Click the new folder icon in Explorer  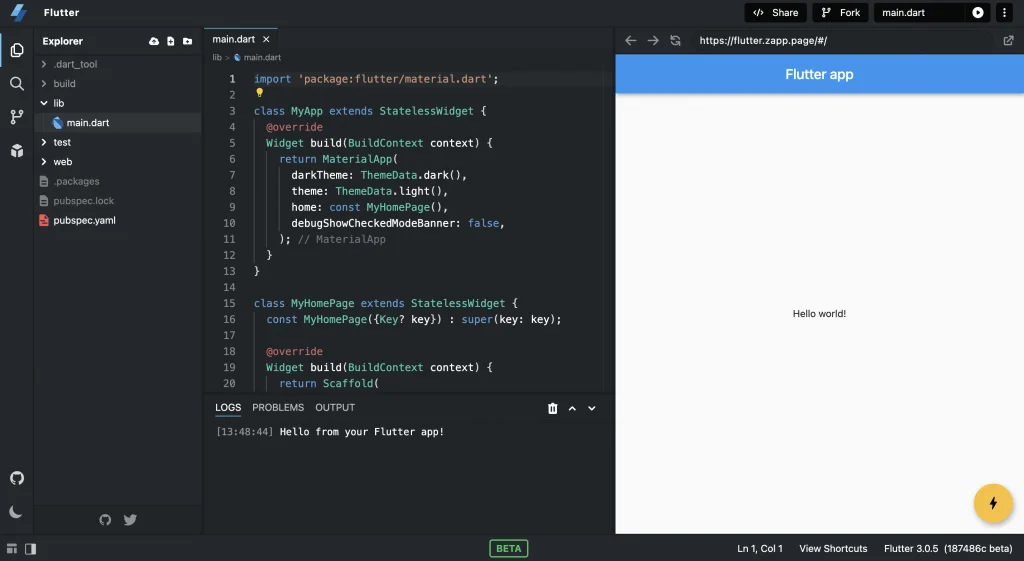187,41
